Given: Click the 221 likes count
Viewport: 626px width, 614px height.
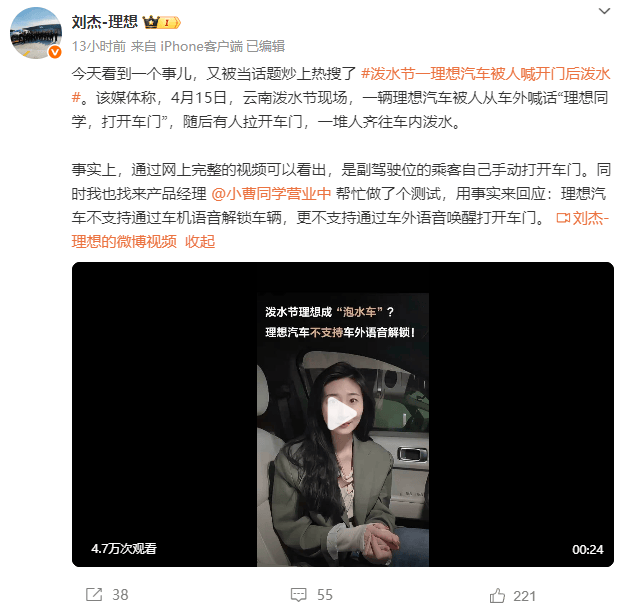Looking at the screenshot, I should click(x=524, y=596).
